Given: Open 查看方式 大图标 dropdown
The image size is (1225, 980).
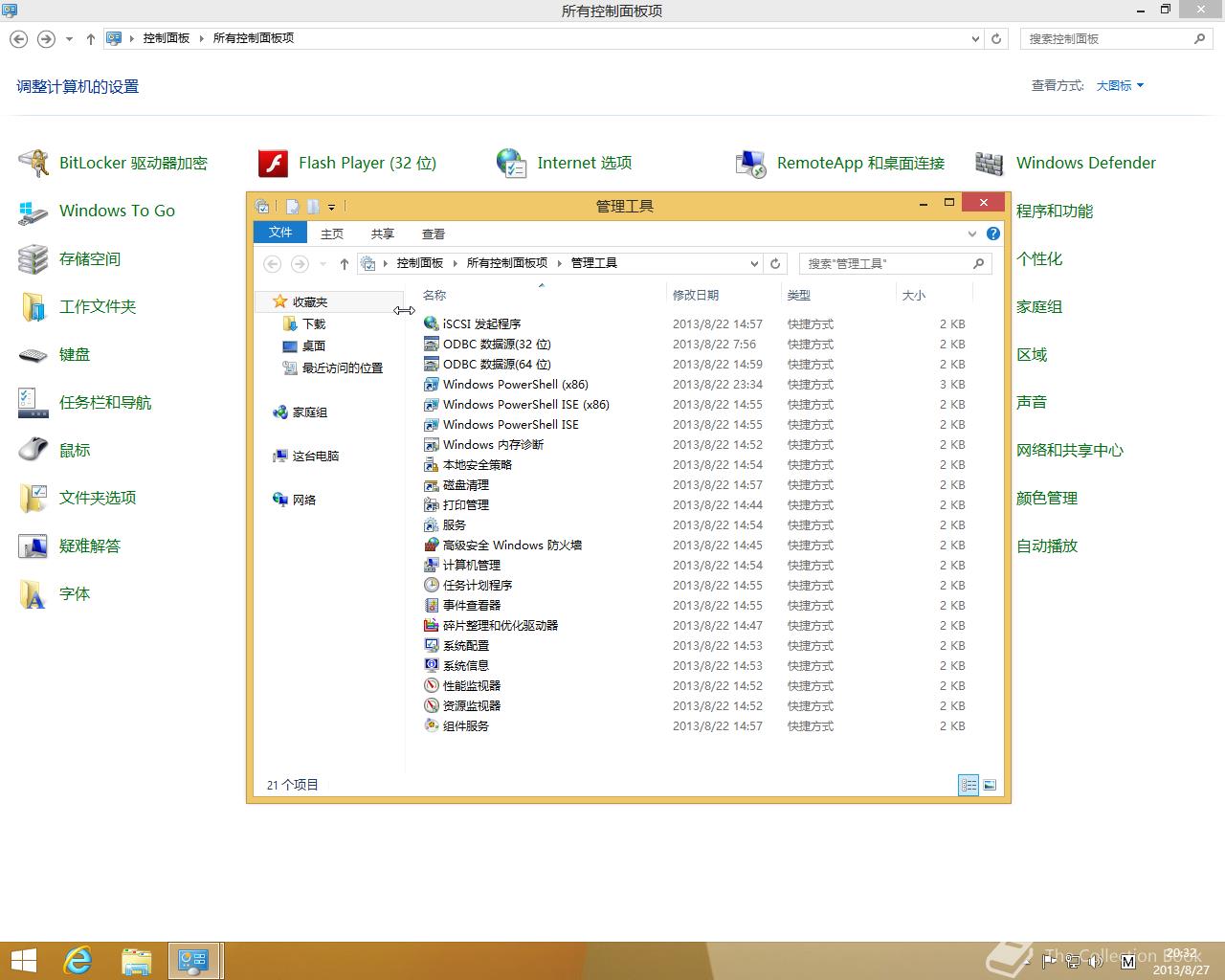Looking at the screenshot, I should point(1120,85).
